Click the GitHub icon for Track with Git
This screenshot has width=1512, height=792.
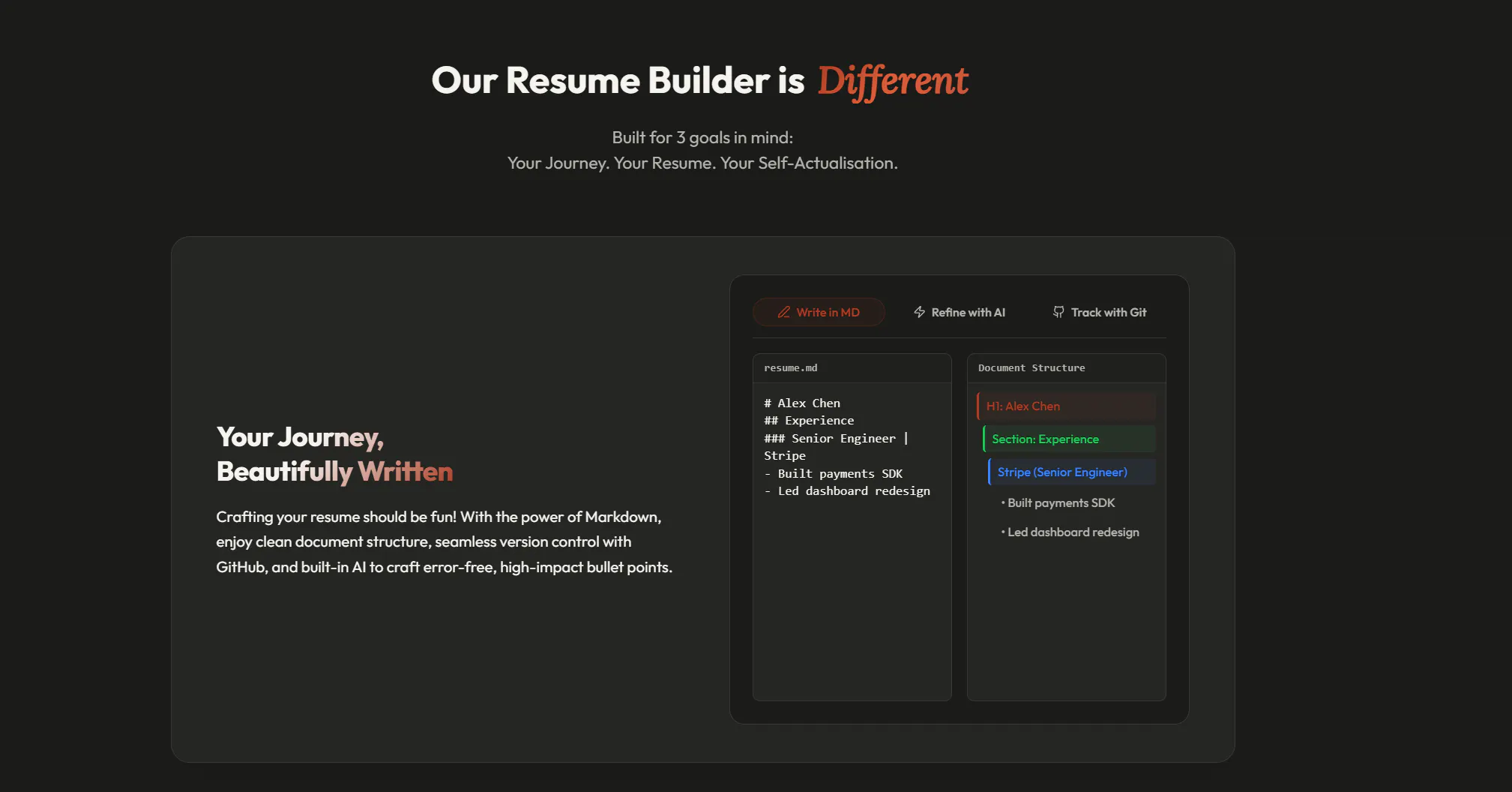coord(1058,312)
